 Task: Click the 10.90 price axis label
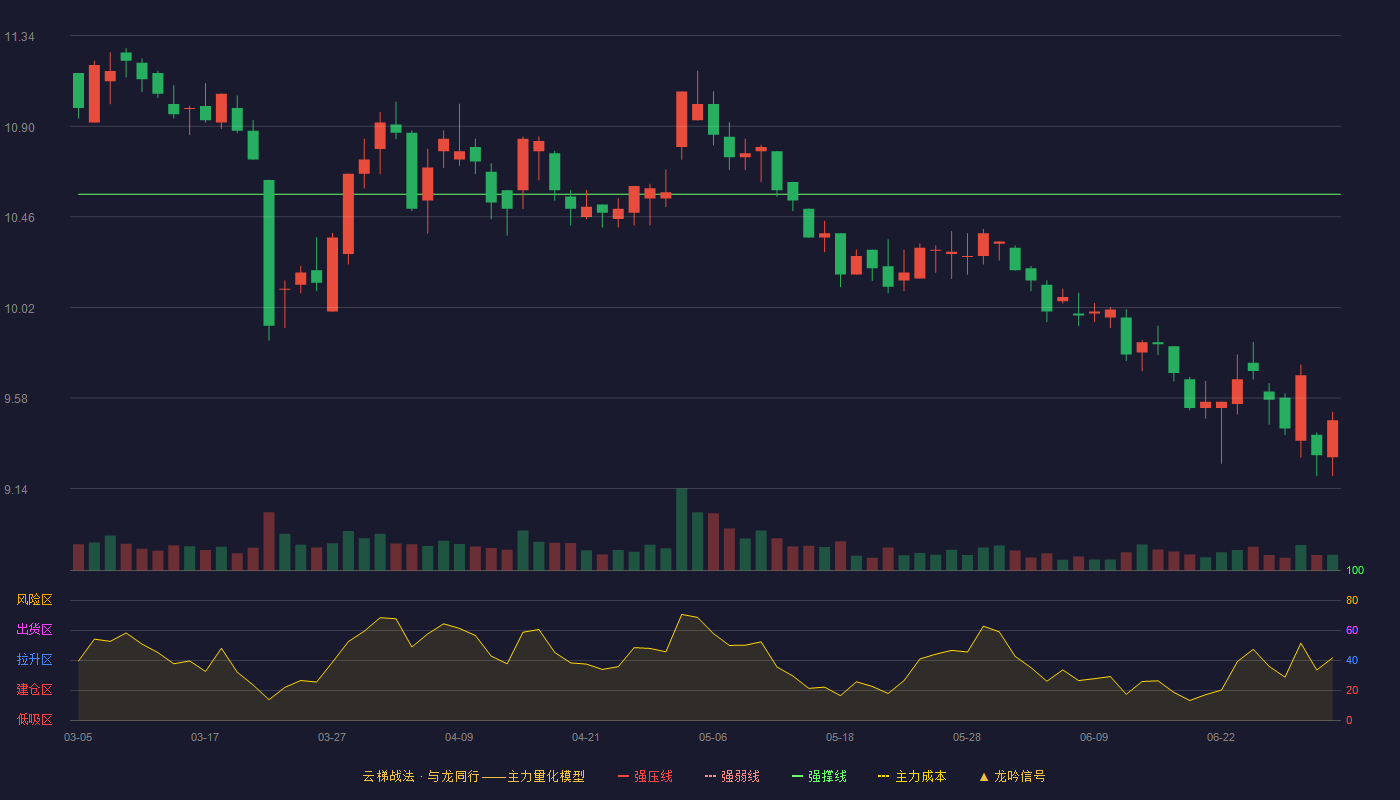point(19,127)
